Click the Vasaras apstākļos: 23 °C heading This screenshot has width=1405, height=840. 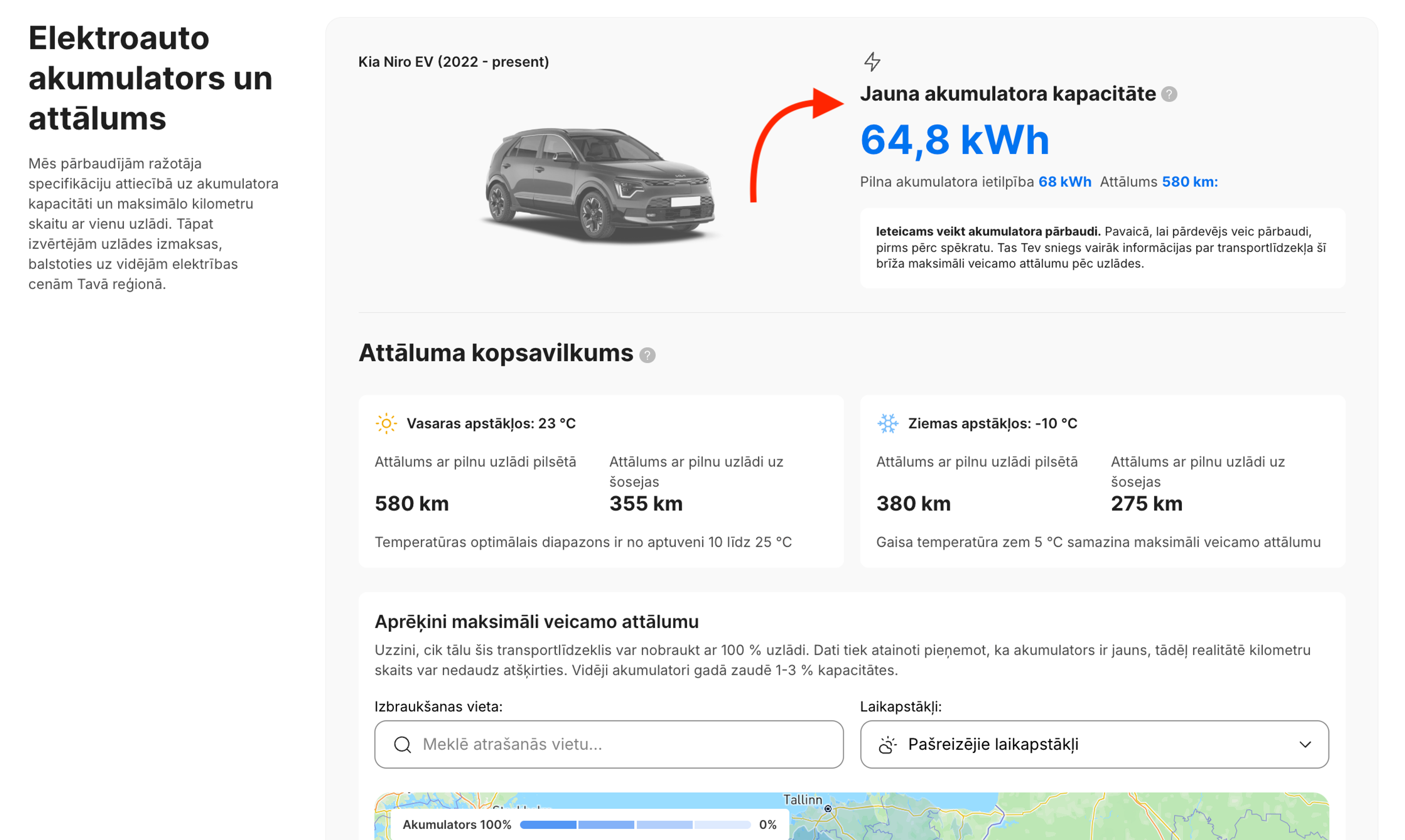click(x=491, y=423)
